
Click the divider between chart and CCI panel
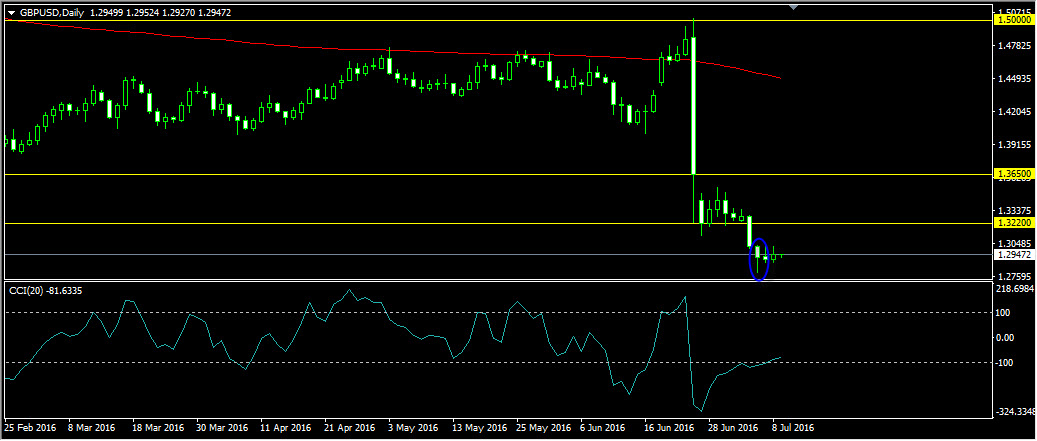[500, 282]
